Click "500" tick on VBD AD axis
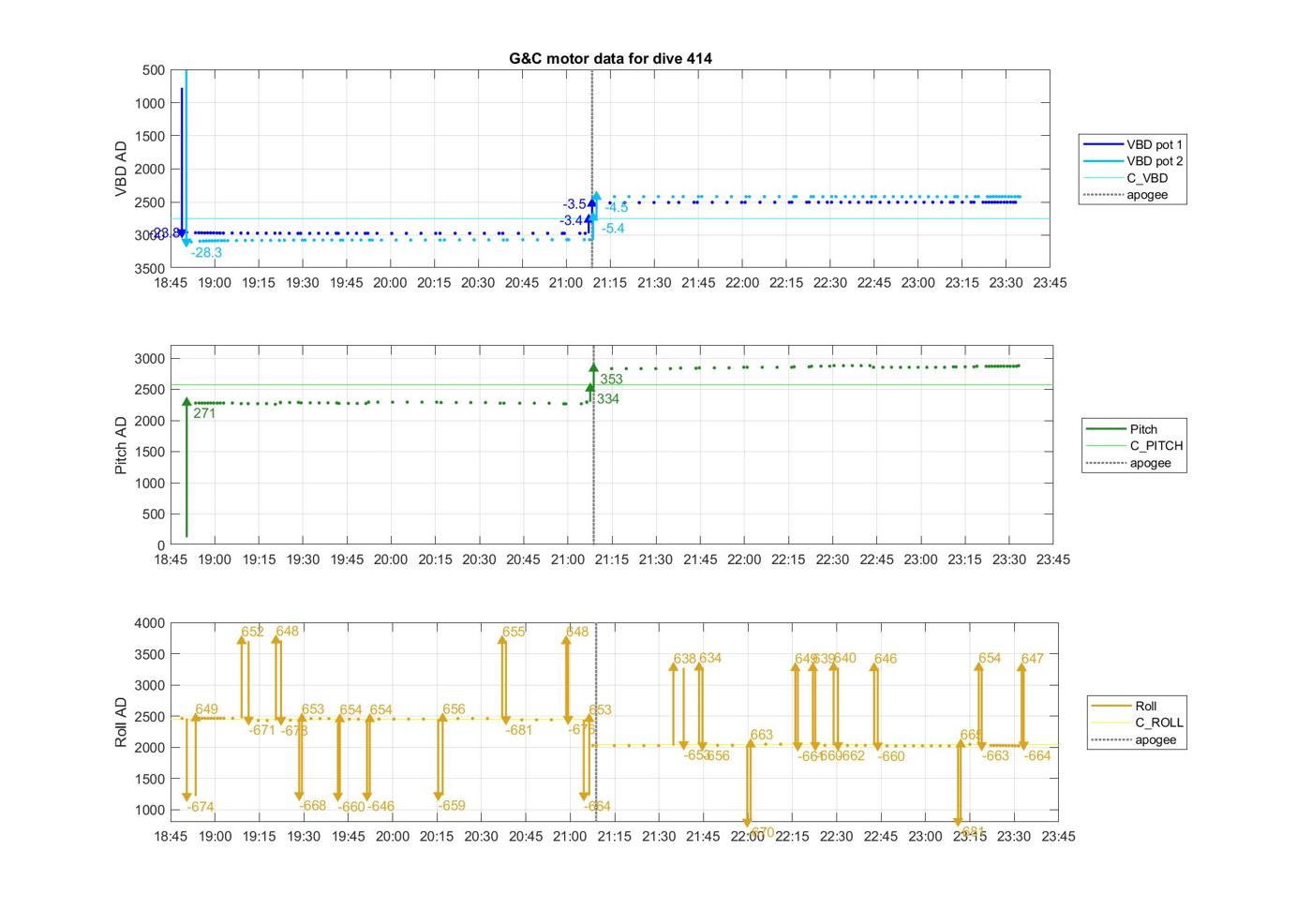 pyautogui.click(x=154, y=70)
